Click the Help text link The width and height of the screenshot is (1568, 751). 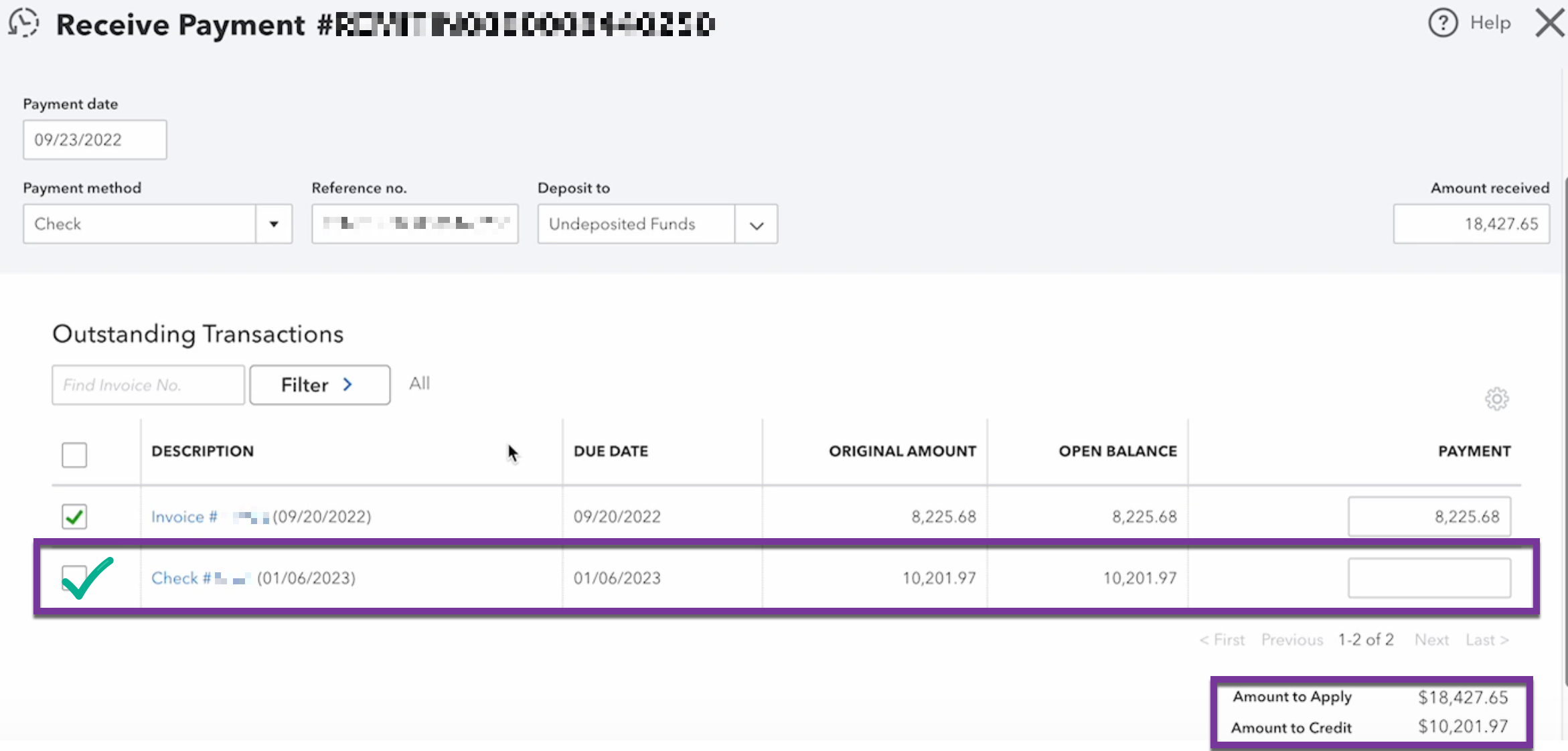click(x=1490, y=23)
